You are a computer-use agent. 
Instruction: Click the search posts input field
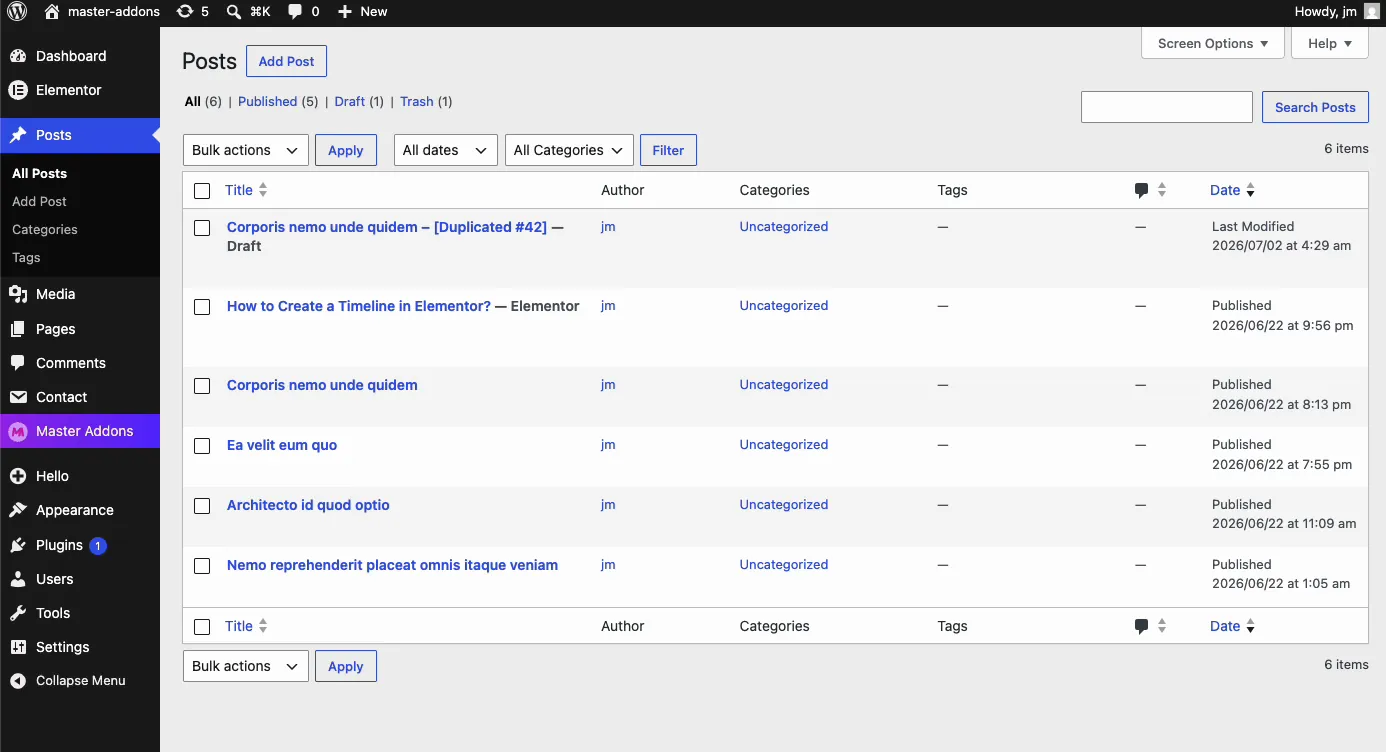tap(1167, 107)
